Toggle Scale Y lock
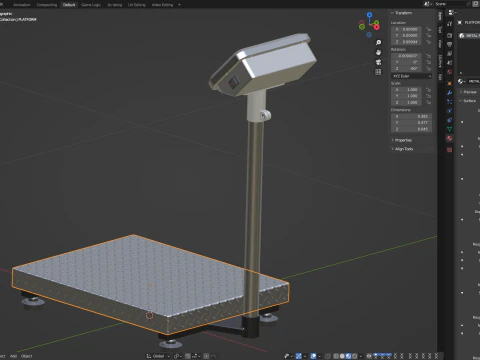Viewport: 480px width, 360px height. [428, 96]
